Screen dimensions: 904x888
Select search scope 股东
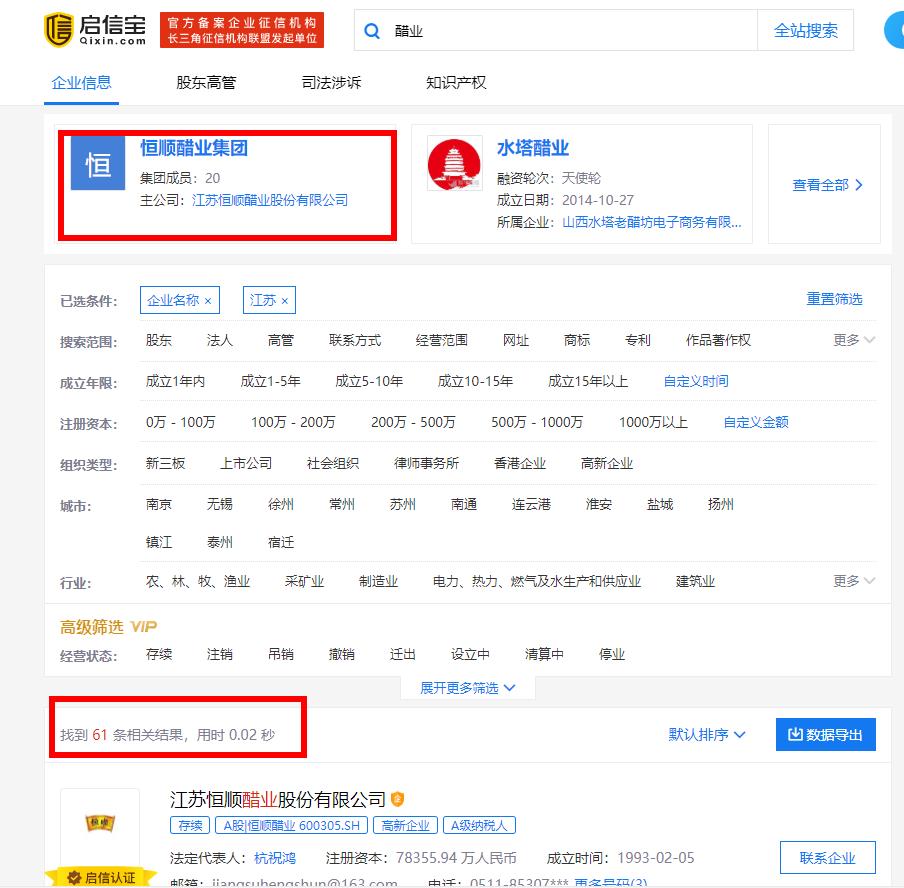(x=159, y=340)
